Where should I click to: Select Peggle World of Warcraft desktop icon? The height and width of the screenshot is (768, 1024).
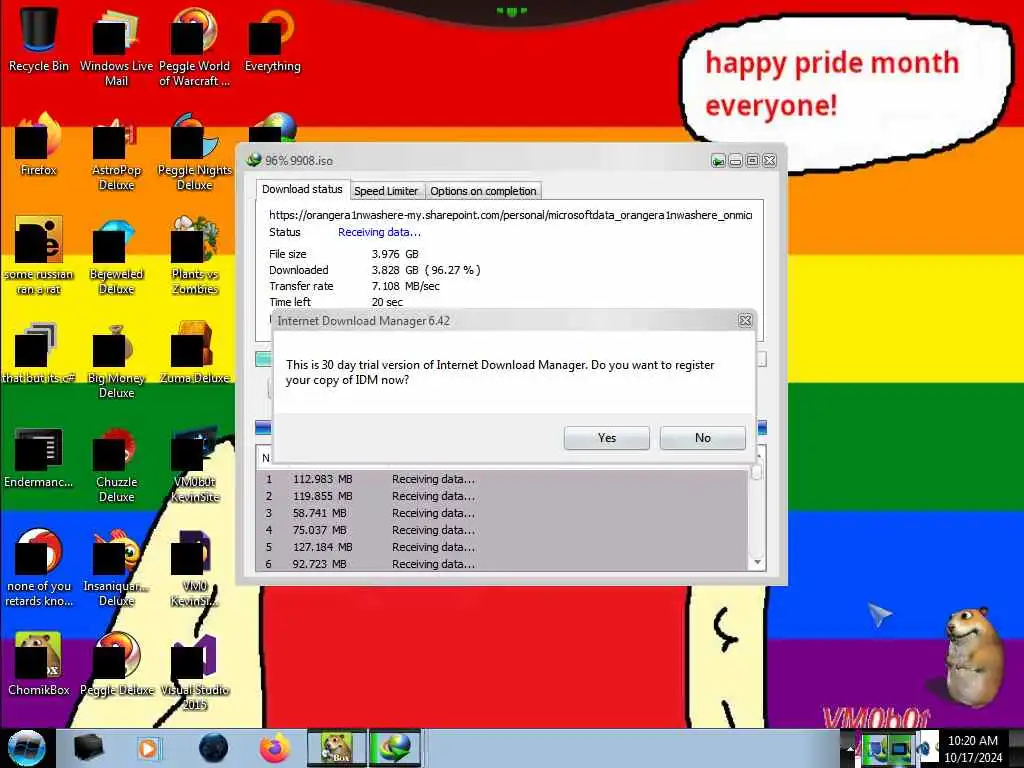pos(195,46)
